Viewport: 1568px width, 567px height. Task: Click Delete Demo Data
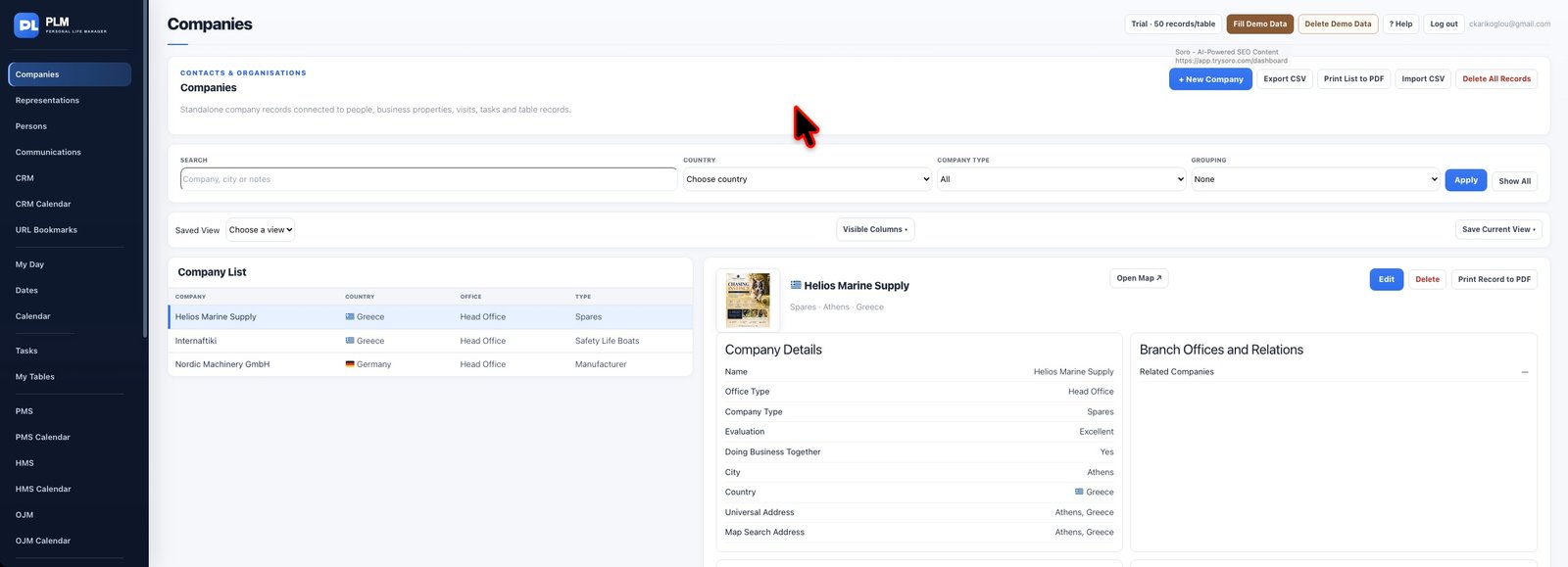[1338, 24]
